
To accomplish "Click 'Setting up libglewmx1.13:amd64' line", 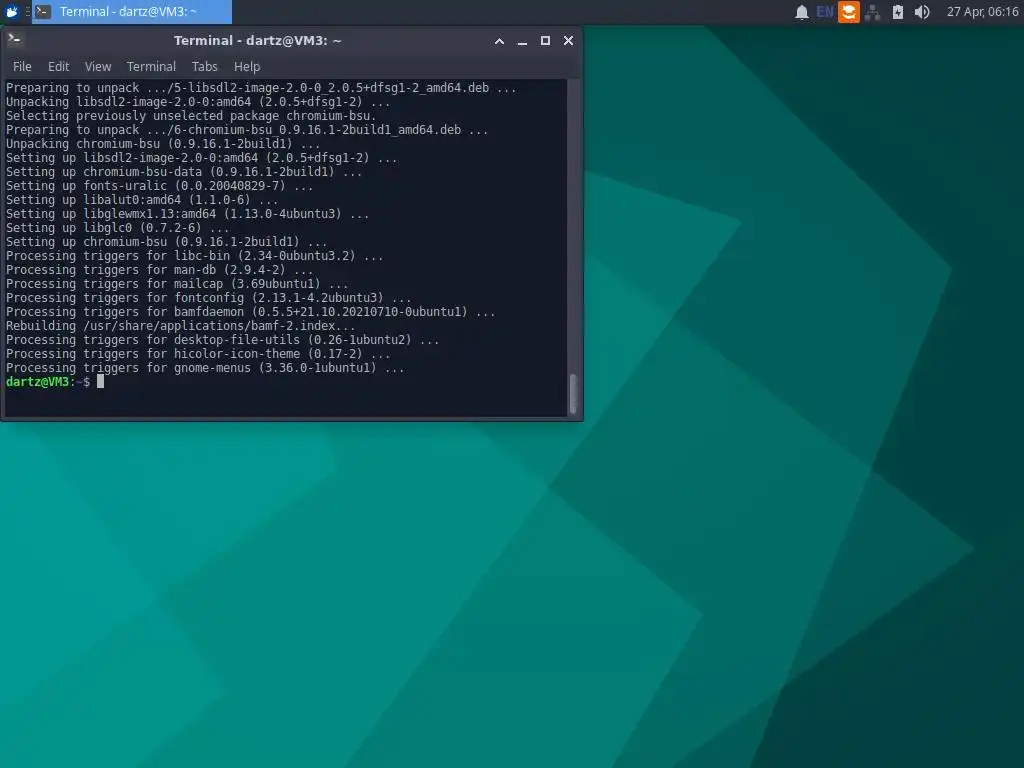I will (187, 214).
